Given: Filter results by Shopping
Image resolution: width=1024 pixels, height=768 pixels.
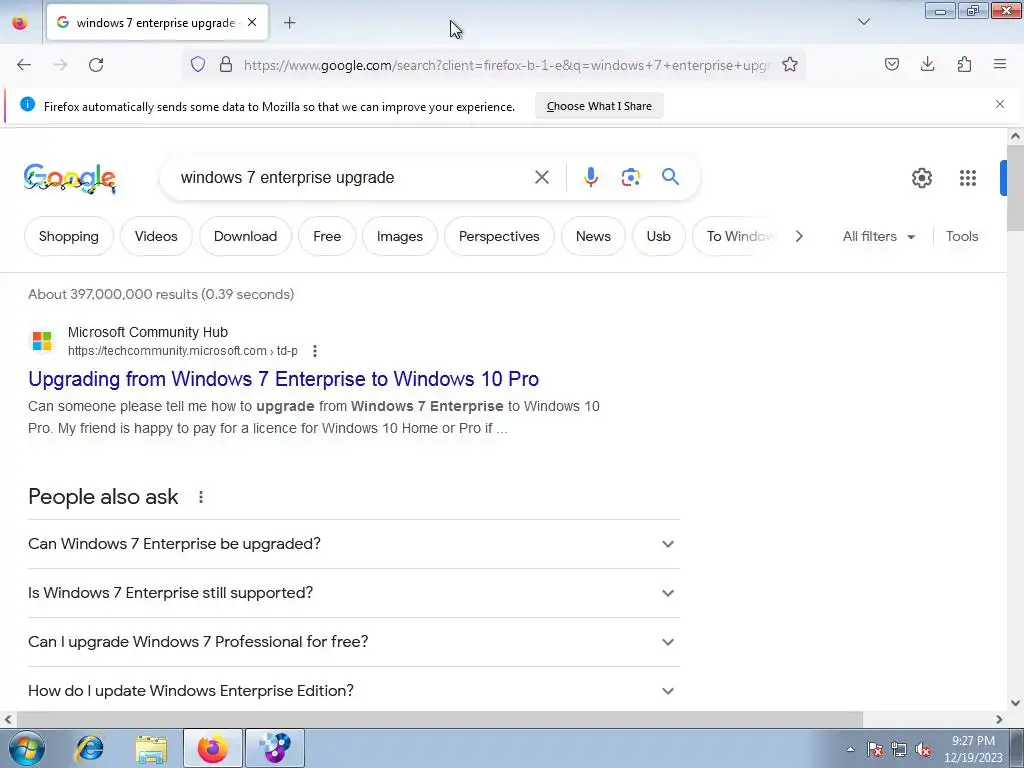Looking at the screenshot, I should click(x=69, y=236).
